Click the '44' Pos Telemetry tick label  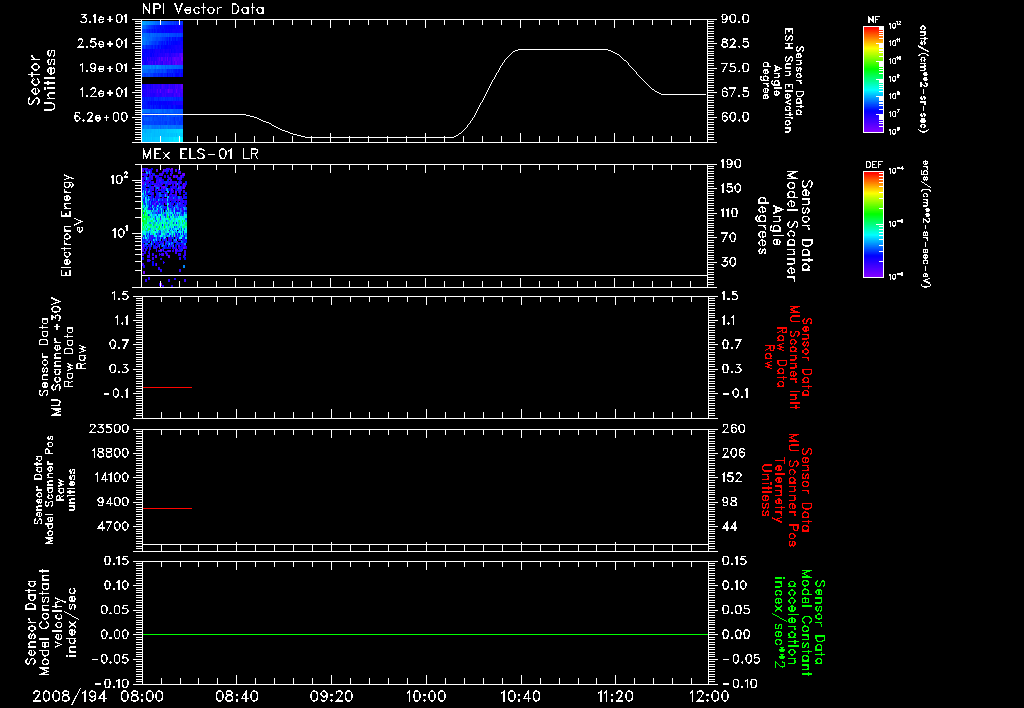pos(728,526)
